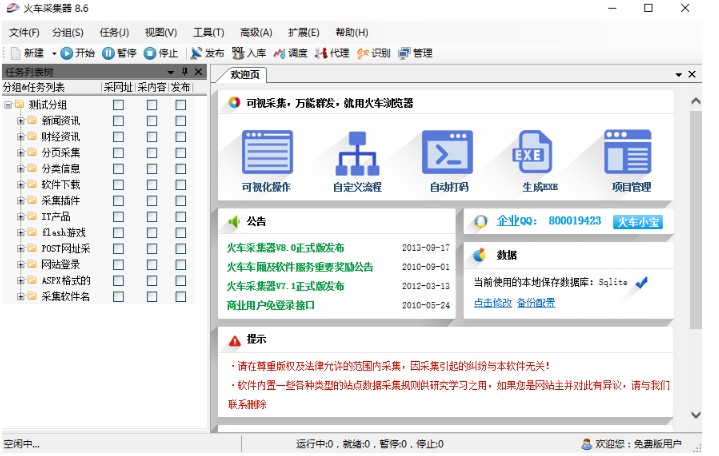The height and width of the screenshot is (456, 719).
Task: Open the 任务列表树 panel options dropdown
Action: 171,72
